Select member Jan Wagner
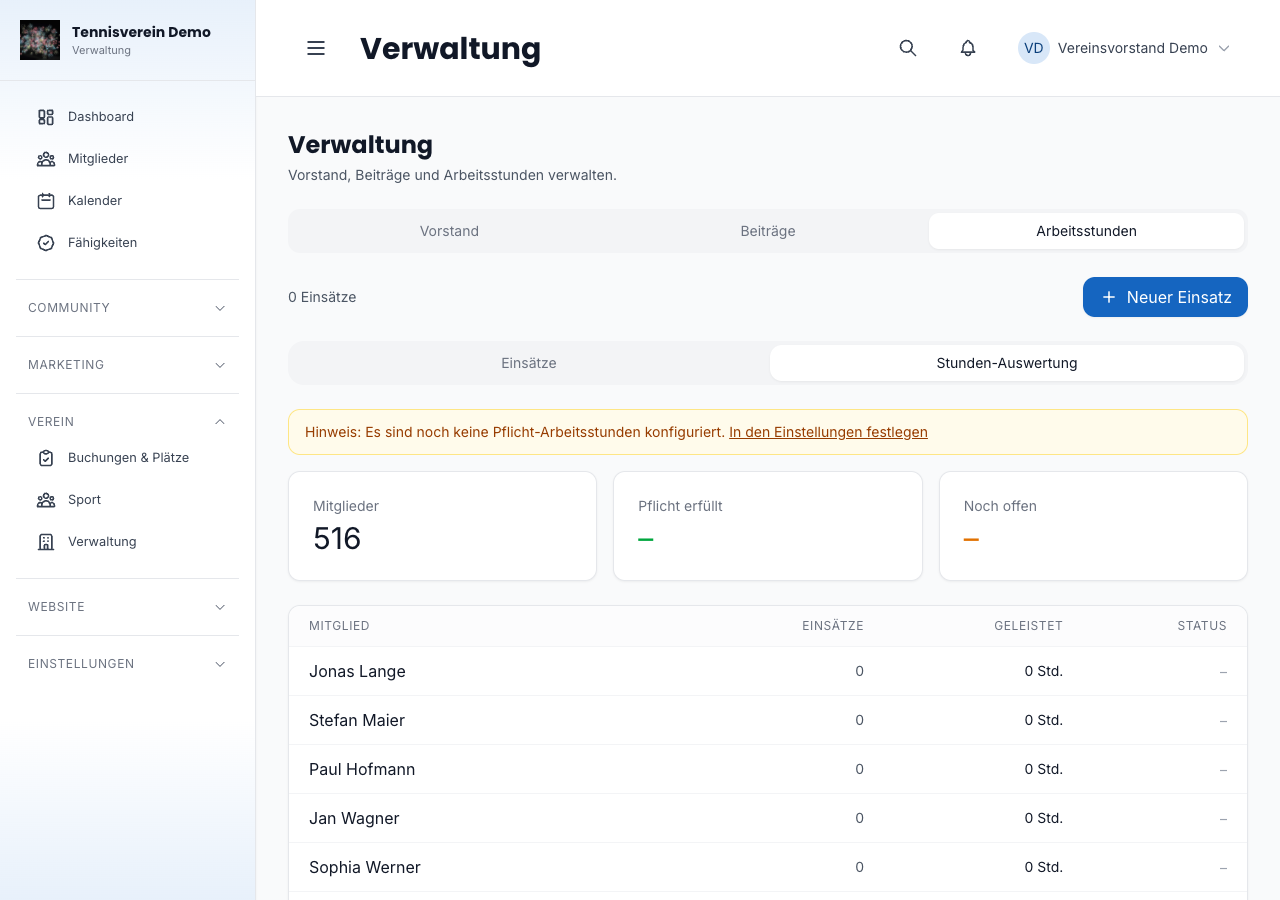This screenshot has width=1280, height=900. [354, 818]
